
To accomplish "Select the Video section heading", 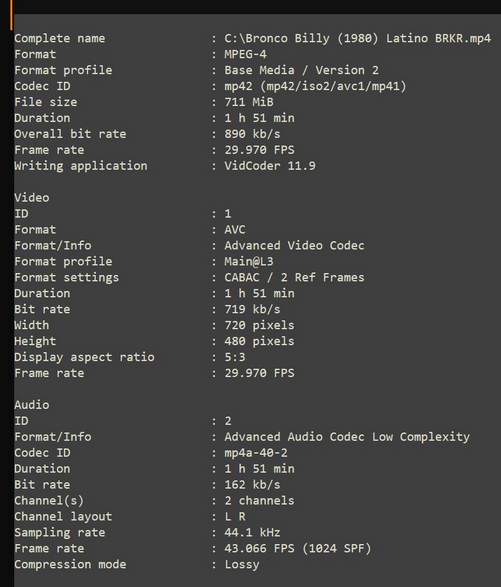I will (32, 198).
